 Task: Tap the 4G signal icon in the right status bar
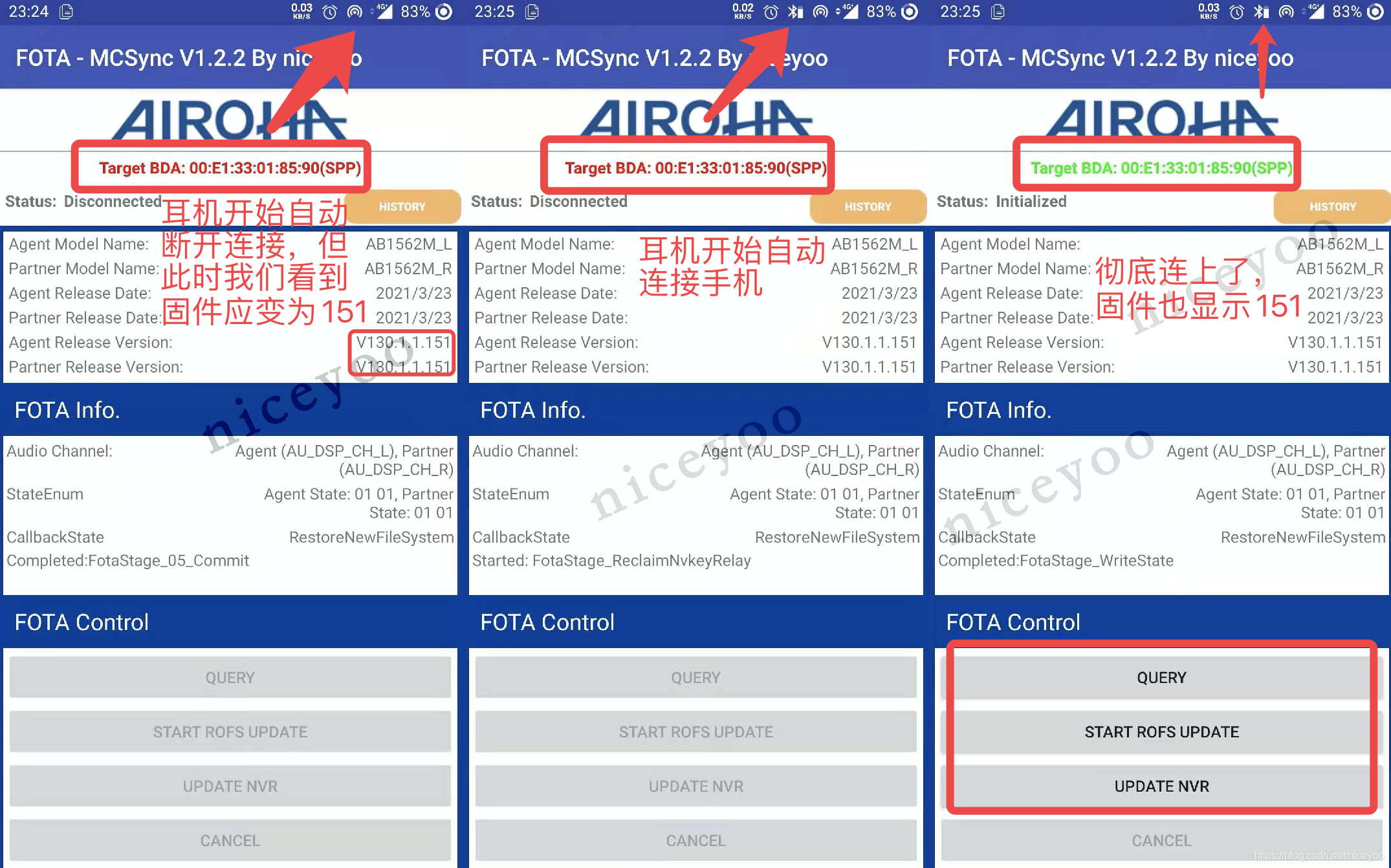pyautogui.click(x=1315, y=12)
